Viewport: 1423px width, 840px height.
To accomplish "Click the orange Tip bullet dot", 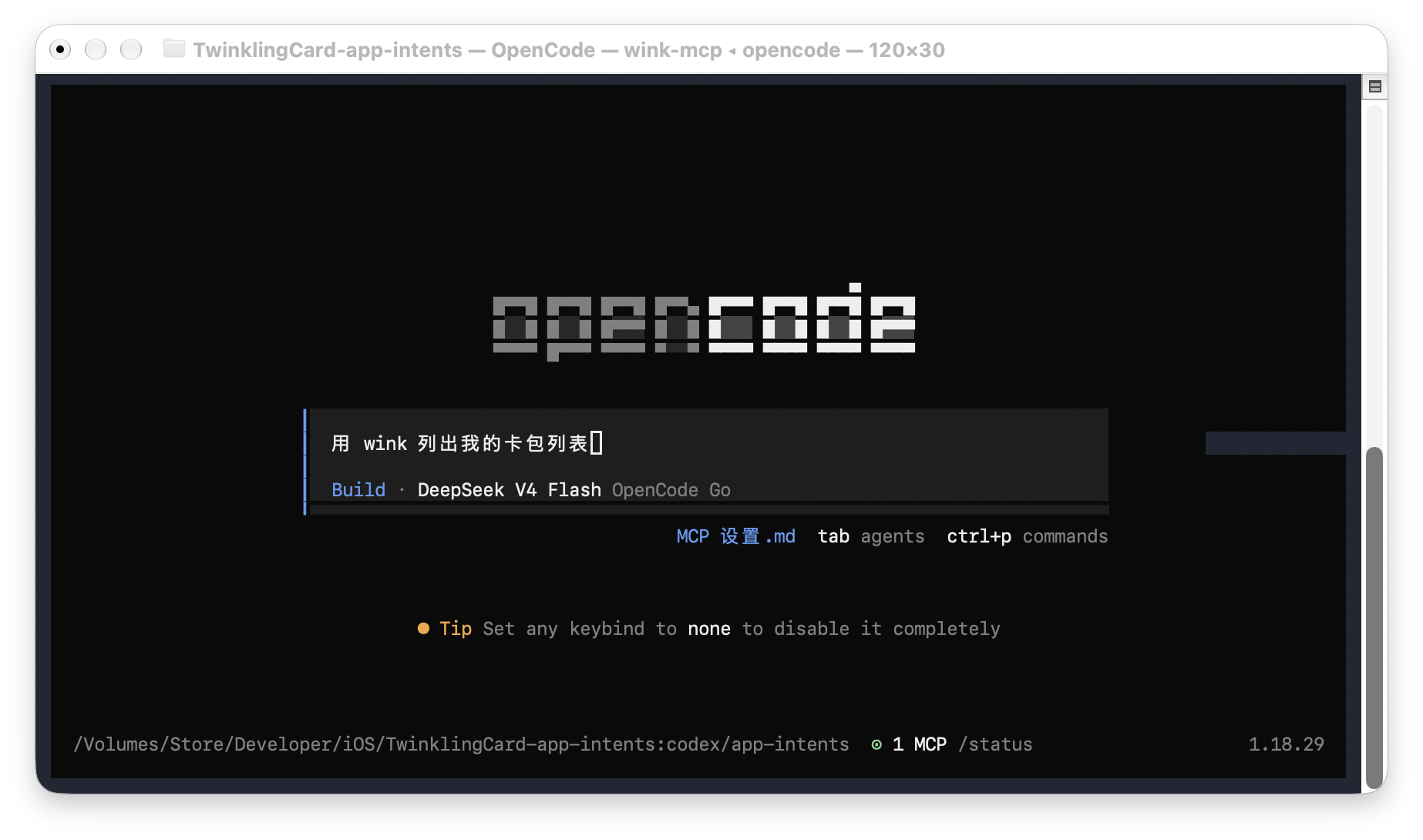I will (423, 629).
